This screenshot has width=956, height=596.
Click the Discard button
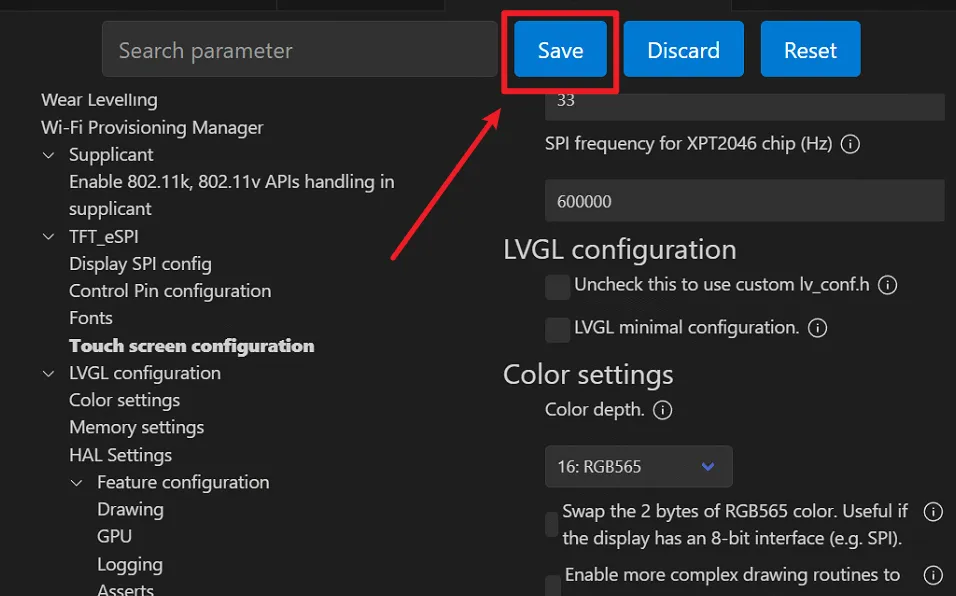tap(683, 50)
